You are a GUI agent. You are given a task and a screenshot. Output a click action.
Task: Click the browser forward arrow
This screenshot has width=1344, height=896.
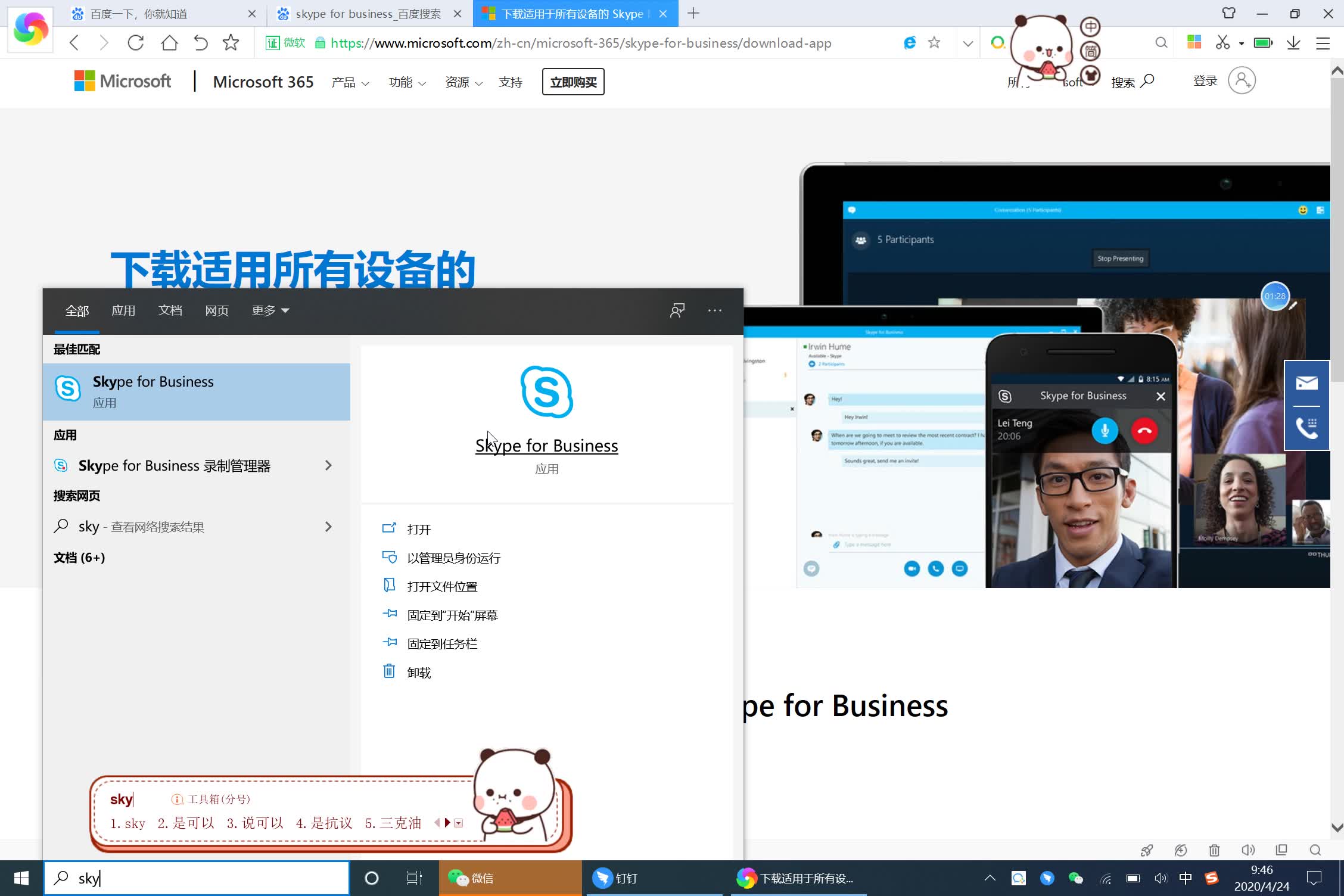tap(104, 43)
